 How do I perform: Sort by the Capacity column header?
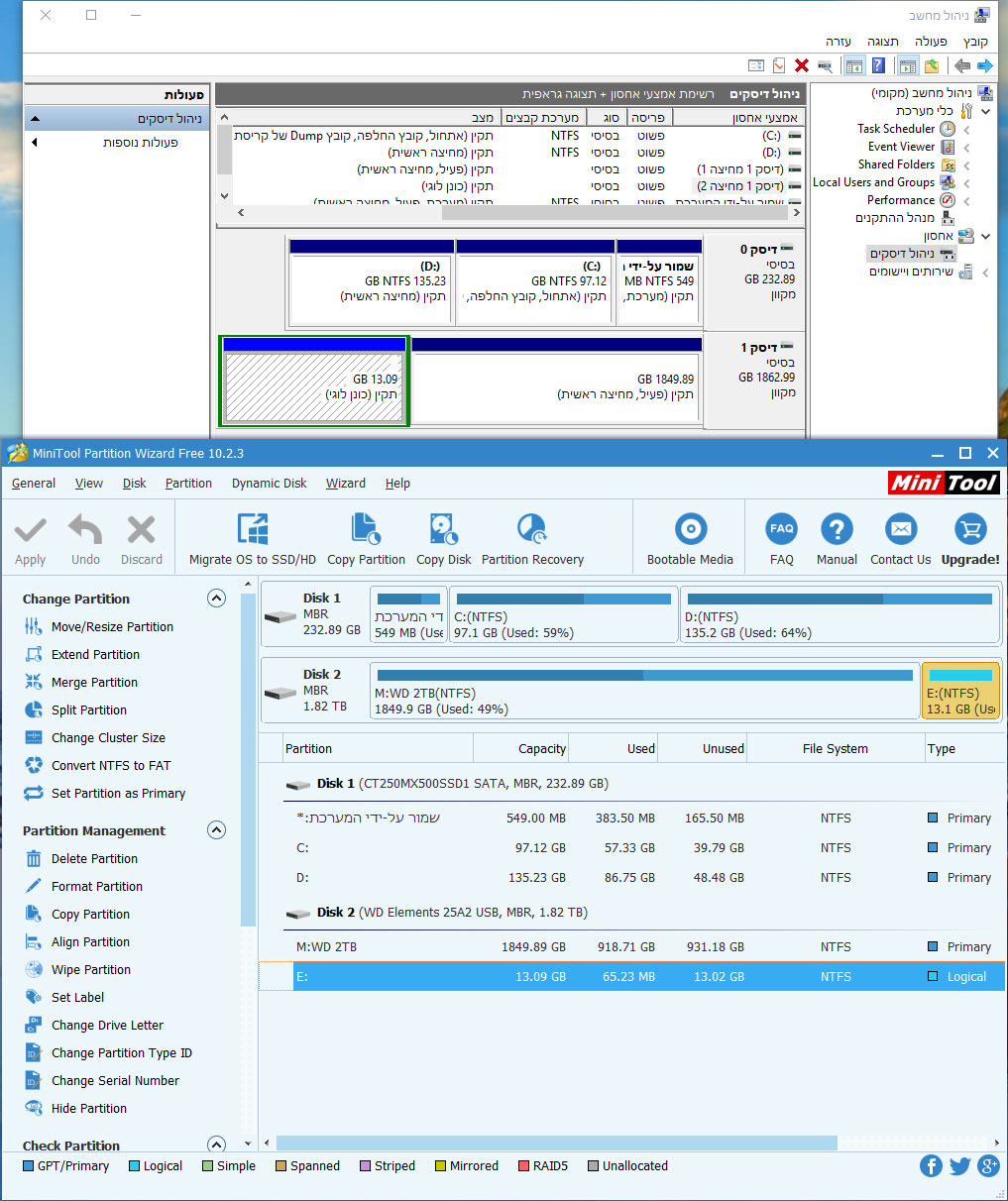(x=521, y=749)
